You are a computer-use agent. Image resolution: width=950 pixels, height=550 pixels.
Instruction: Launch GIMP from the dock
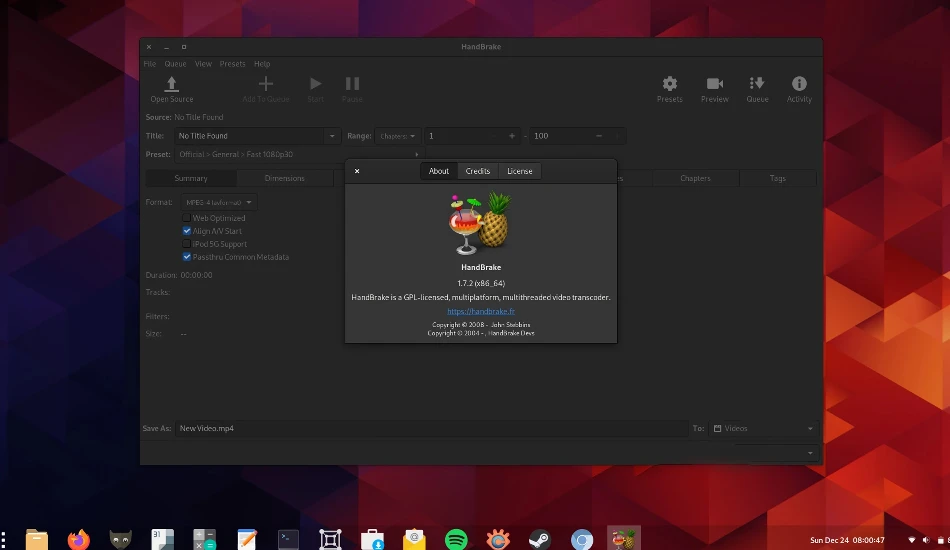(x=121, y=539)
